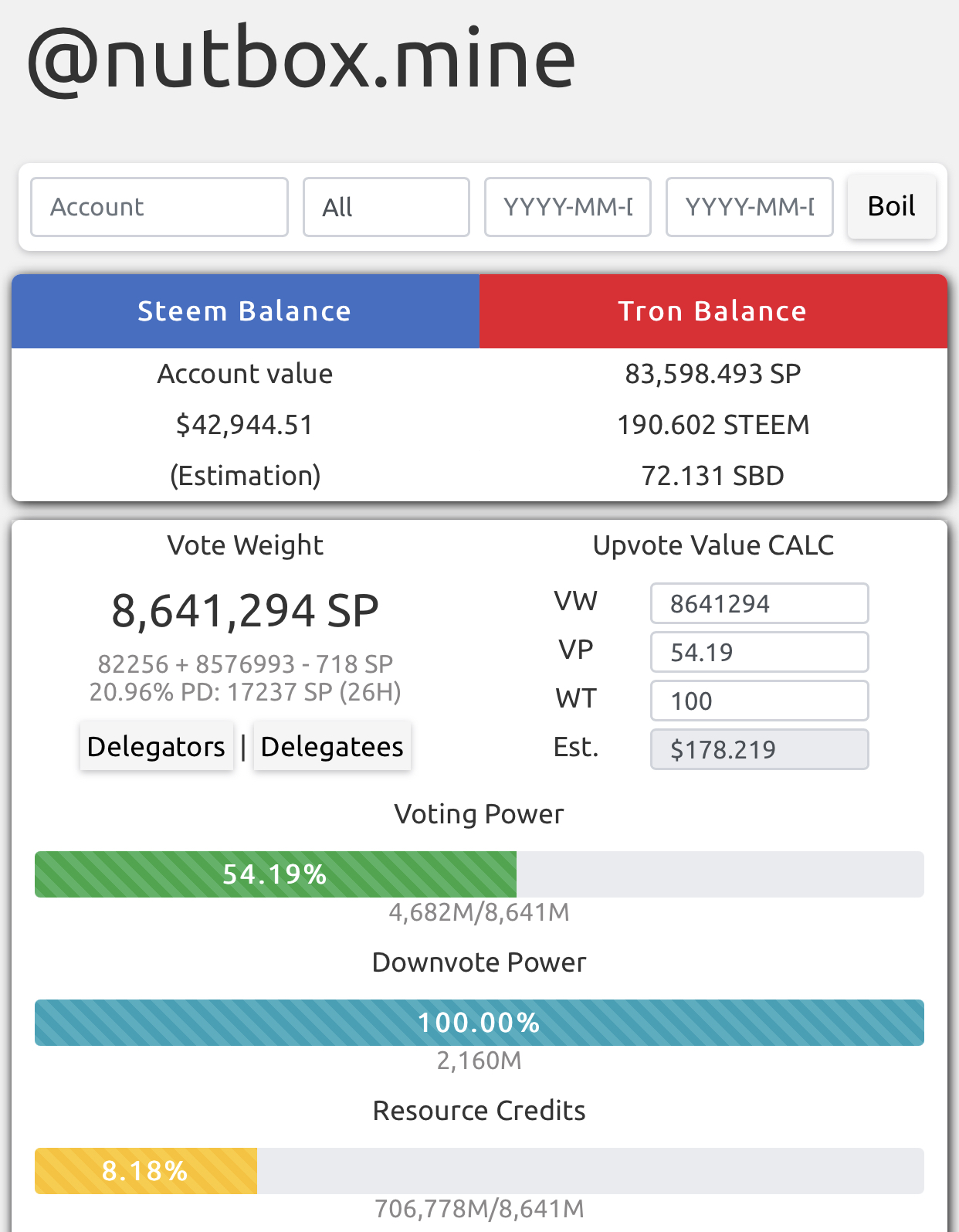Screen dimensions: 959x1232
Task: Click the Voting Power label
Action: [479, 814]
